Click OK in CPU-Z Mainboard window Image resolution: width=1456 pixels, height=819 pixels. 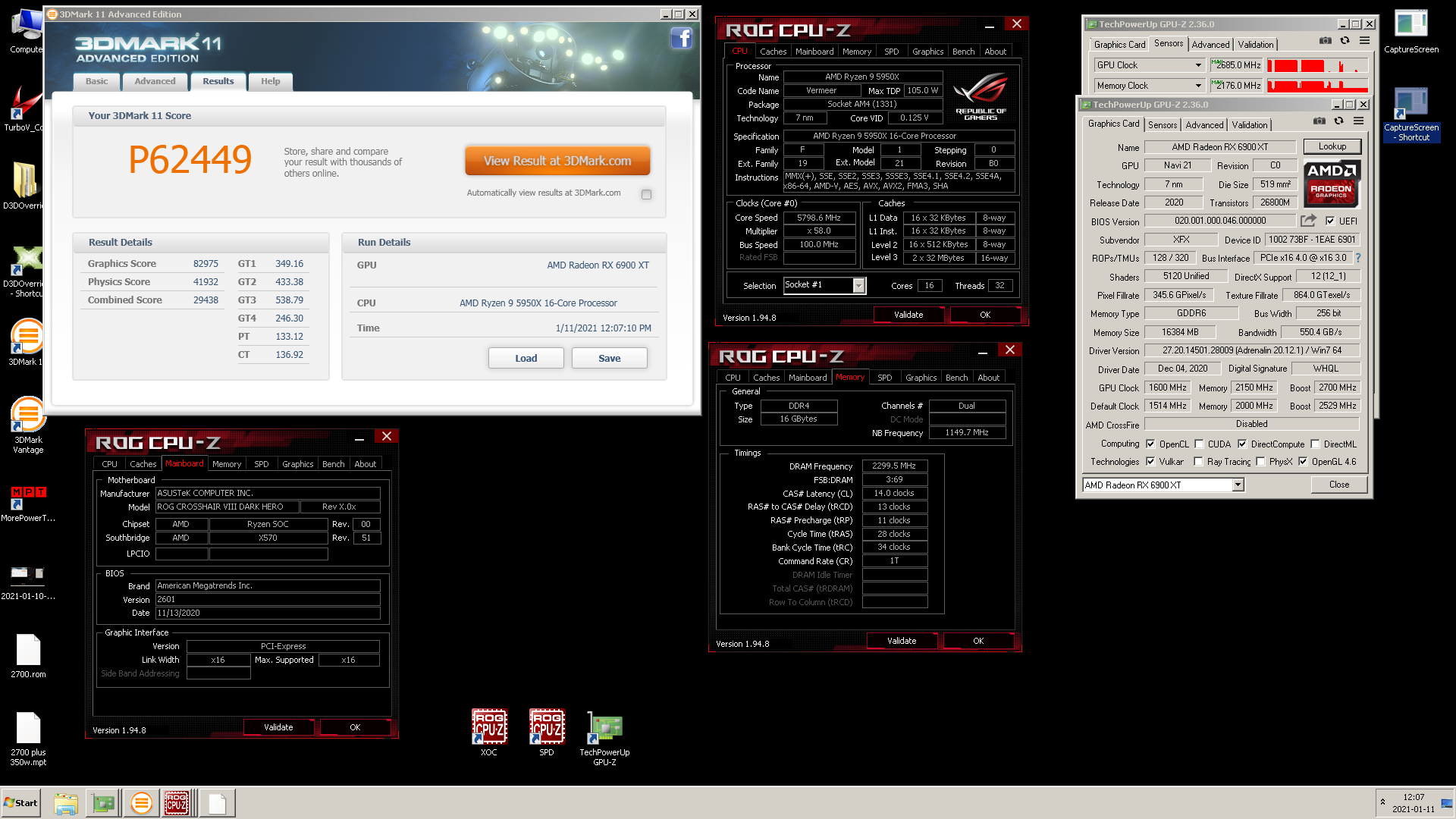coord(355,728)
